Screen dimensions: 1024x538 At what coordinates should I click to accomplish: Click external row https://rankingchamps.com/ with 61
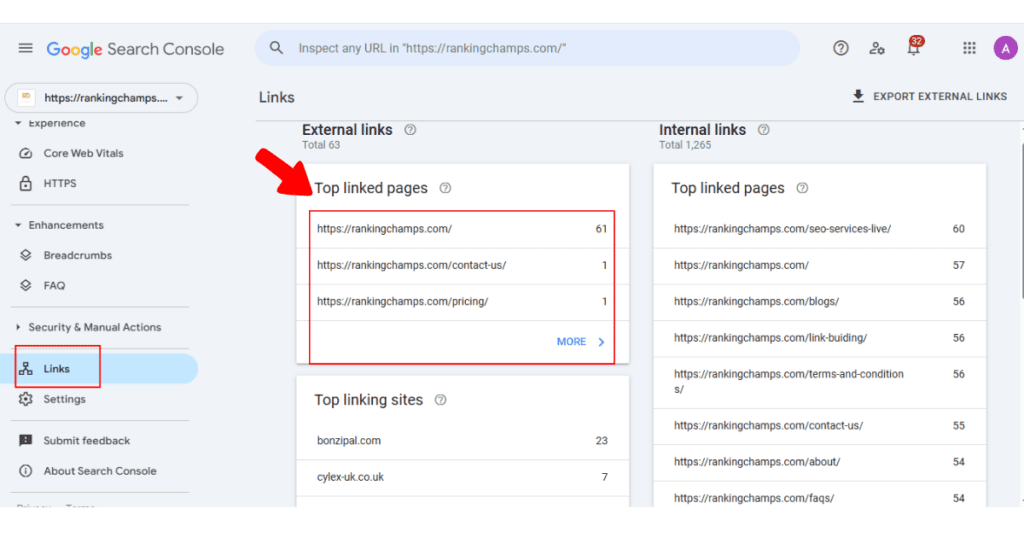point(462,229)
